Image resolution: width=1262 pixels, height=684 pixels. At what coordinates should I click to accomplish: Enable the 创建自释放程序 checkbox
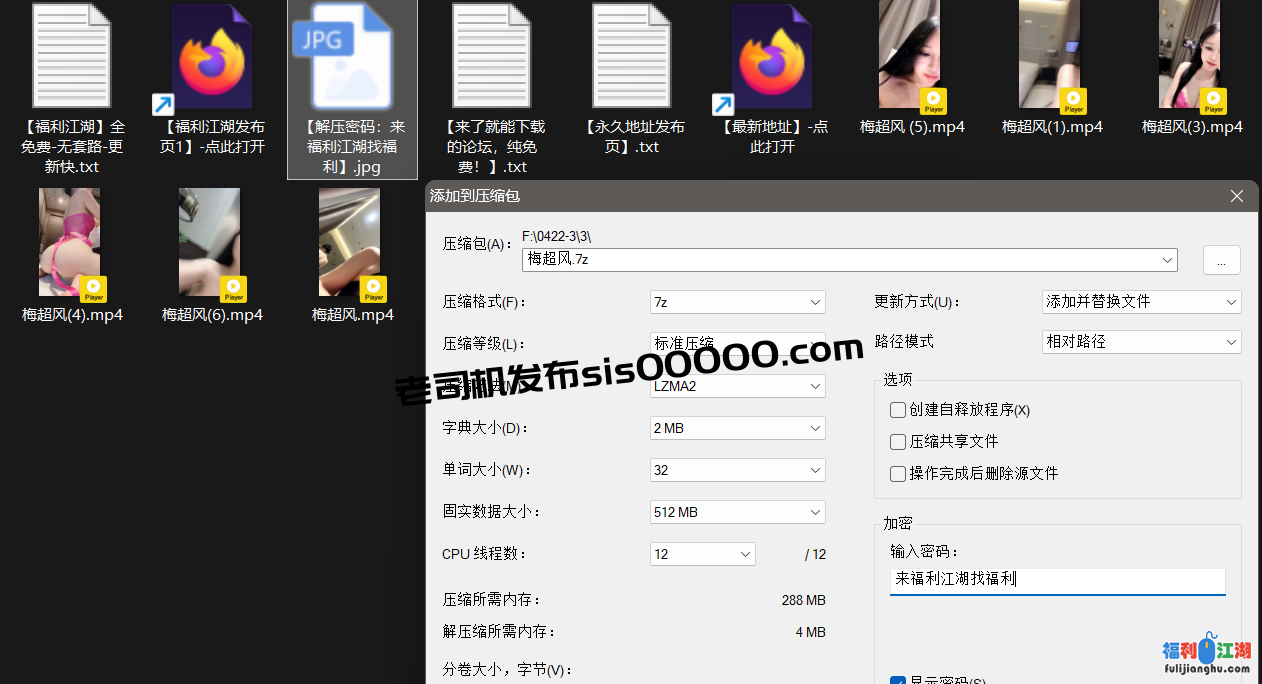click(898, 410)
